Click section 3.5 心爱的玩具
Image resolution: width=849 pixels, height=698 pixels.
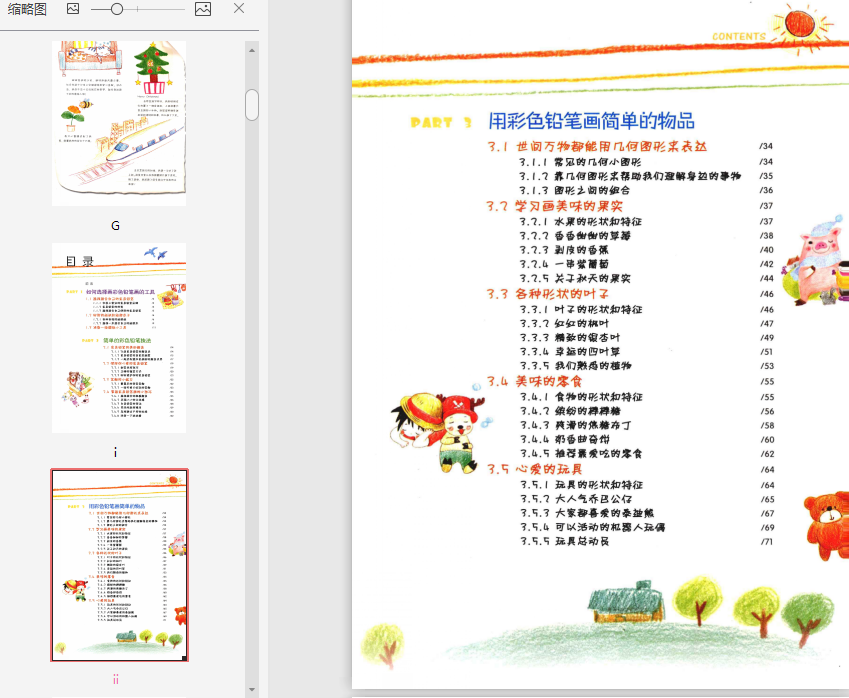click(534, 469)
